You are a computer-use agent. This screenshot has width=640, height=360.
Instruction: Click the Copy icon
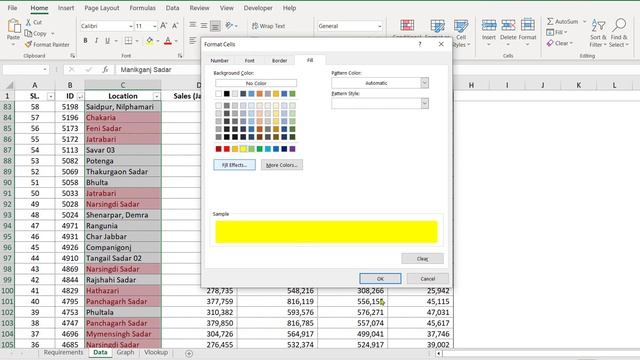29,33
